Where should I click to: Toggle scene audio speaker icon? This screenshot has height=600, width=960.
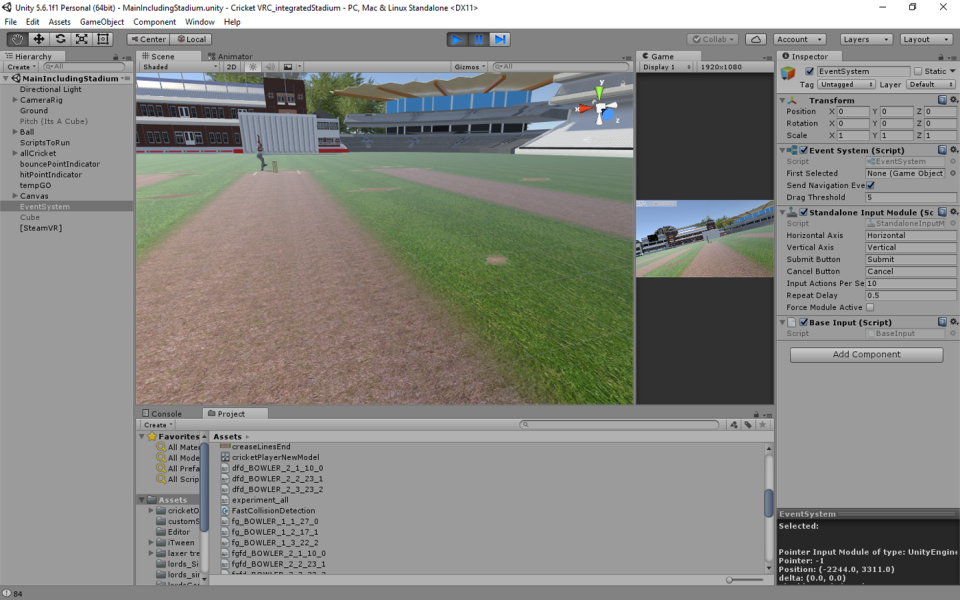[269, 67]
